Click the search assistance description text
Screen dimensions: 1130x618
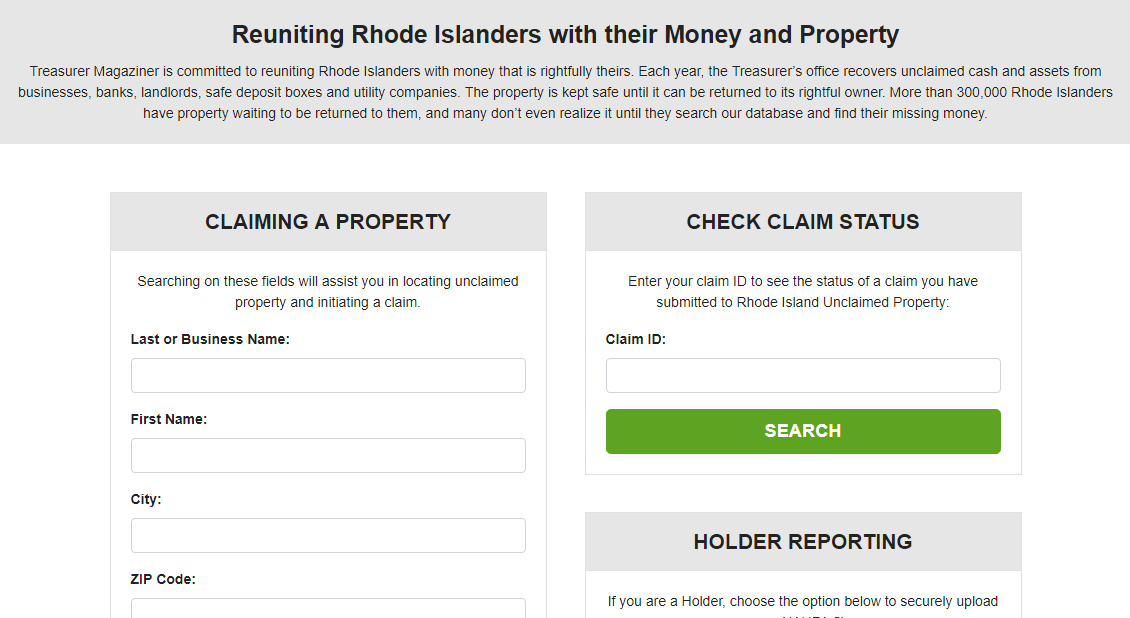tap(328, 291)
